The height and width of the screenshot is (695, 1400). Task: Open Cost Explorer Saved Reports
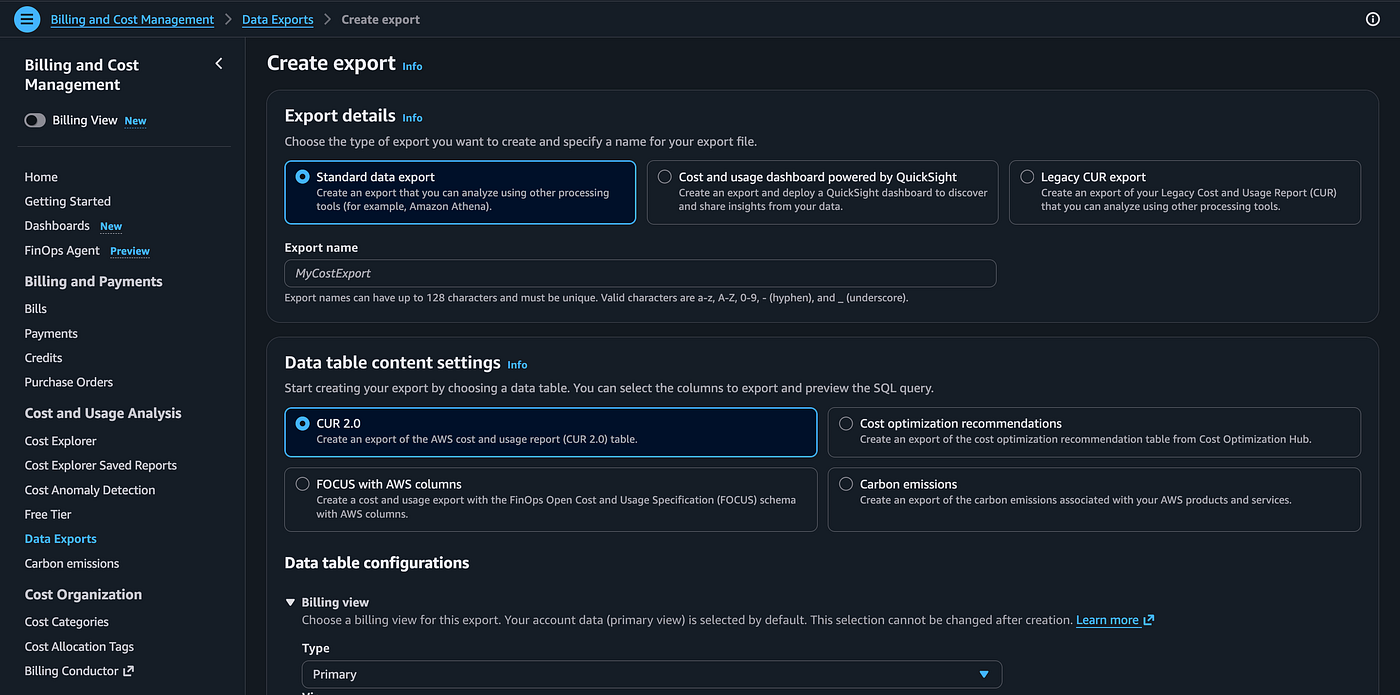pyautogui.click(x=101, y=465)
